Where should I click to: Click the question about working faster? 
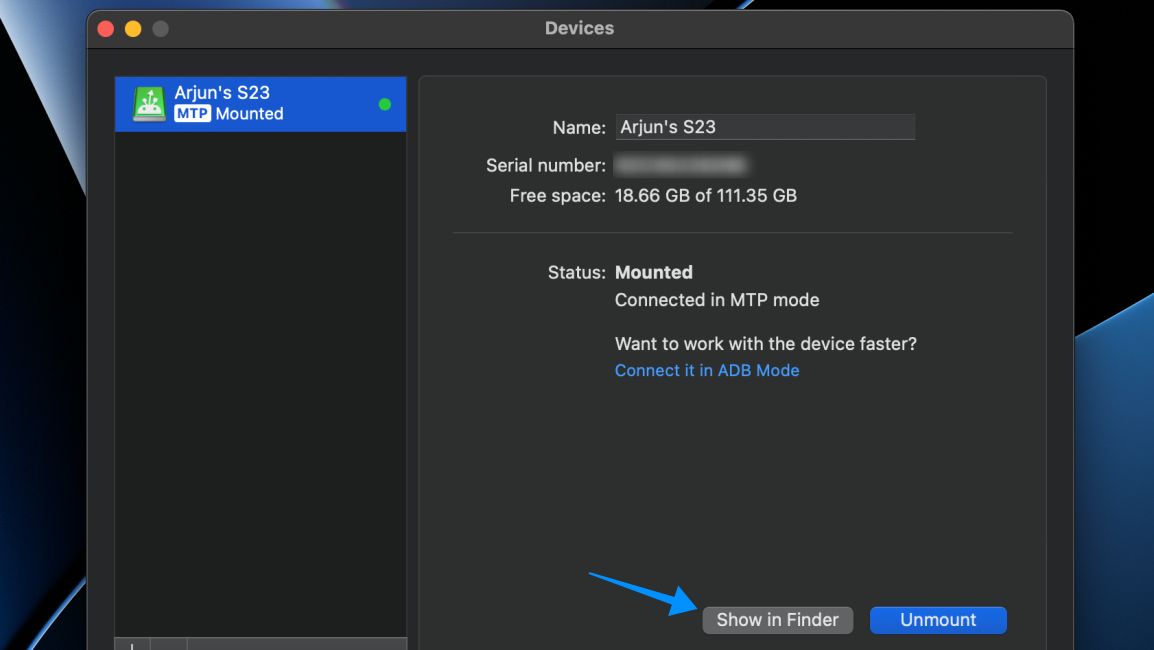coord(765,343)
